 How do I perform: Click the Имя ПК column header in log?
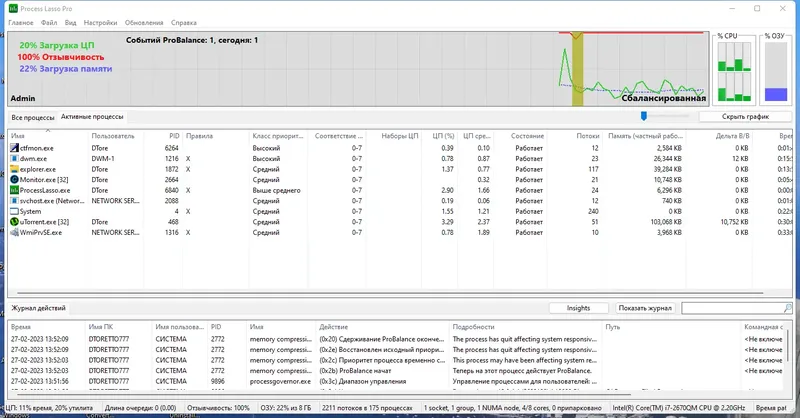(101, 327)
